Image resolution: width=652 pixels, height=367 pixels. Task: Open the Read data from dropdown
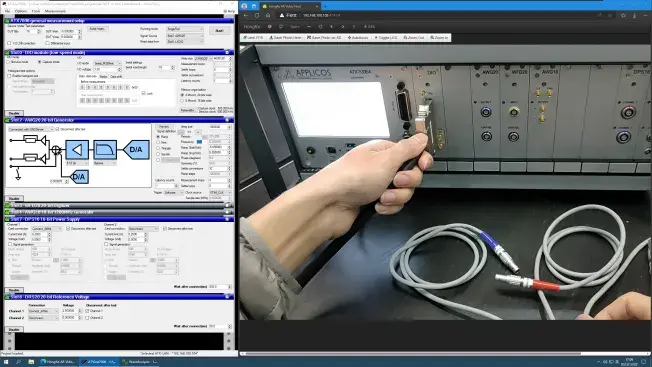(x=185, y=42)
